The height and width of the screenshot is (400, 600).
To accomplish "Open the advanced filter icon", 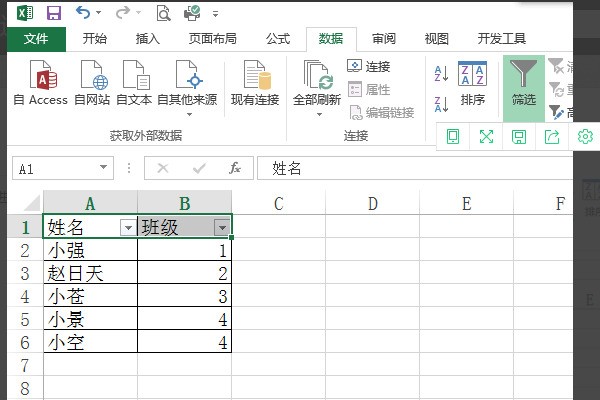I will tap(556, 112).
